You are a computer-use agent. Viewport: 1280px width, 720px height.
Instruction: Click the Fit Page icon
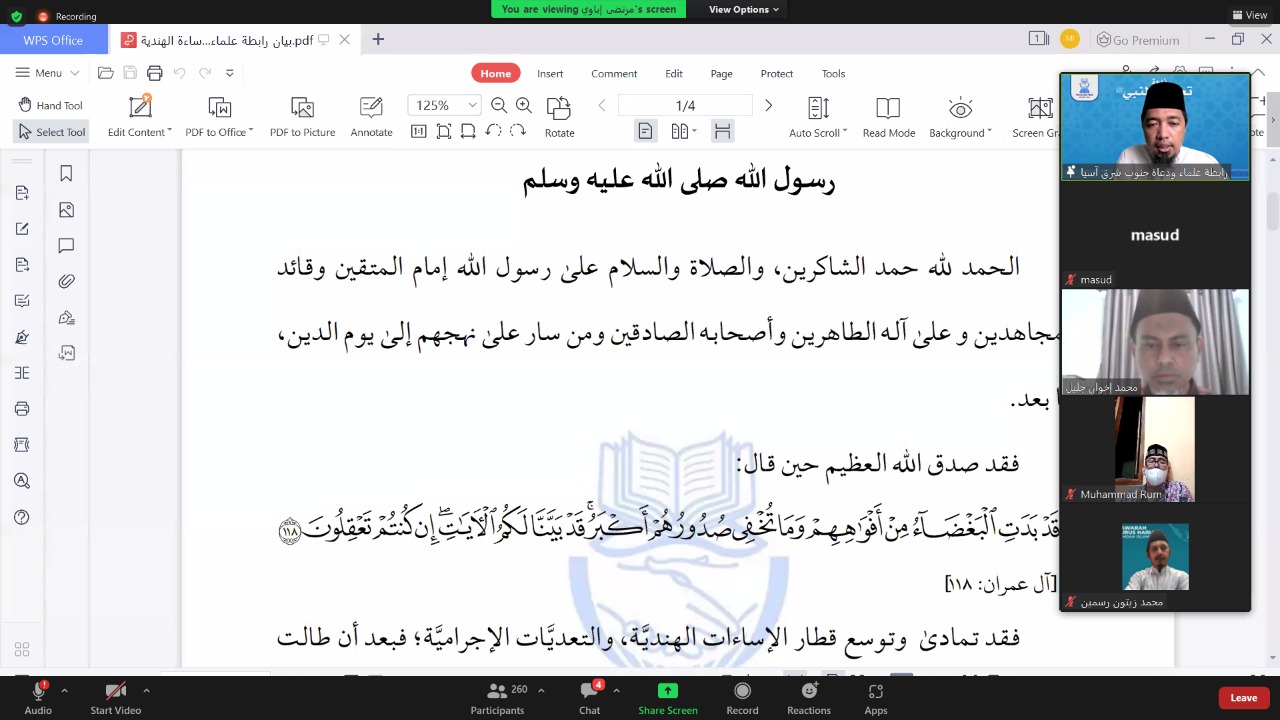444,132
